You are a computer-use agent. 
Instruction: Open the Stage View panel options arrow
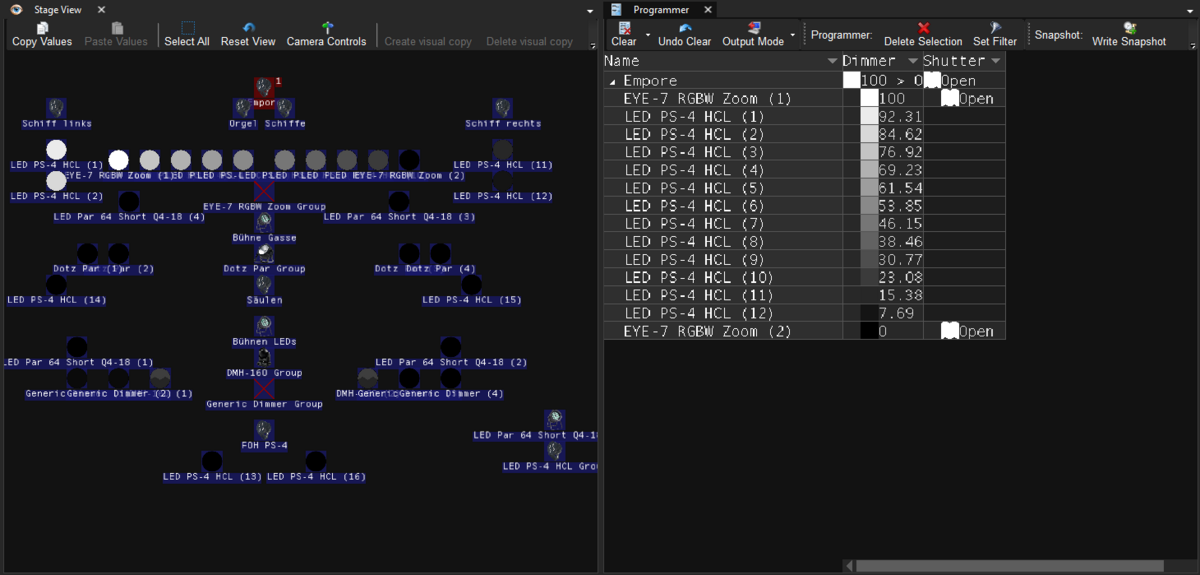pos(590,10)
